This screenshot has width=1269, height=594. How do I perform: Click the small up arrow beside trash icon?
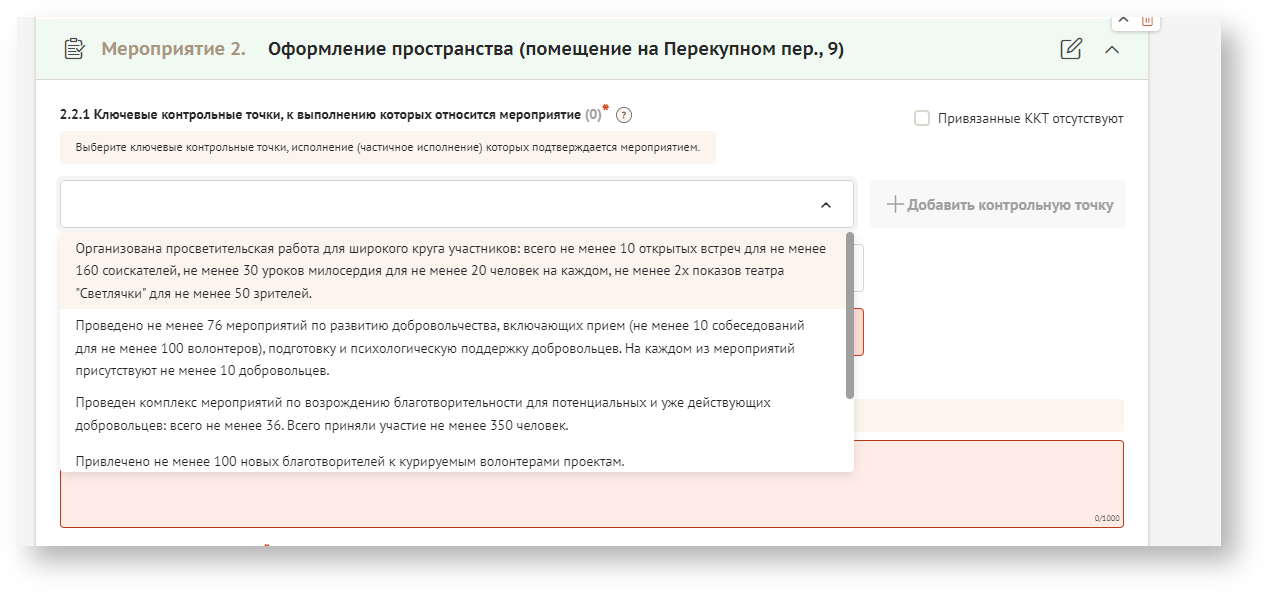[1123, 20]
